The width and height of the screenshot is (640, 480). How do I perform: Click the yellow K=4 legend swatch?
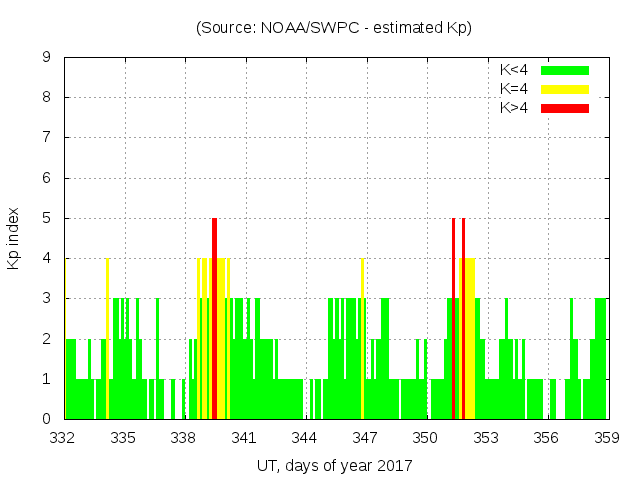pyautogui.click(x=565, y=89)
